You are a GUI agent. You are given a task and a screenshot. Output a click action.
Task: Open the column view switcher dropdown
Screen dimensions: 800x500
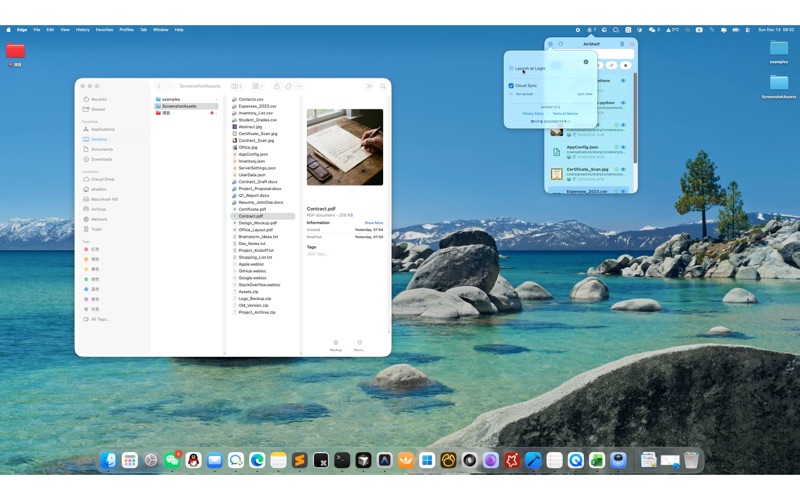pyautogui.click(x=237, y=86)
